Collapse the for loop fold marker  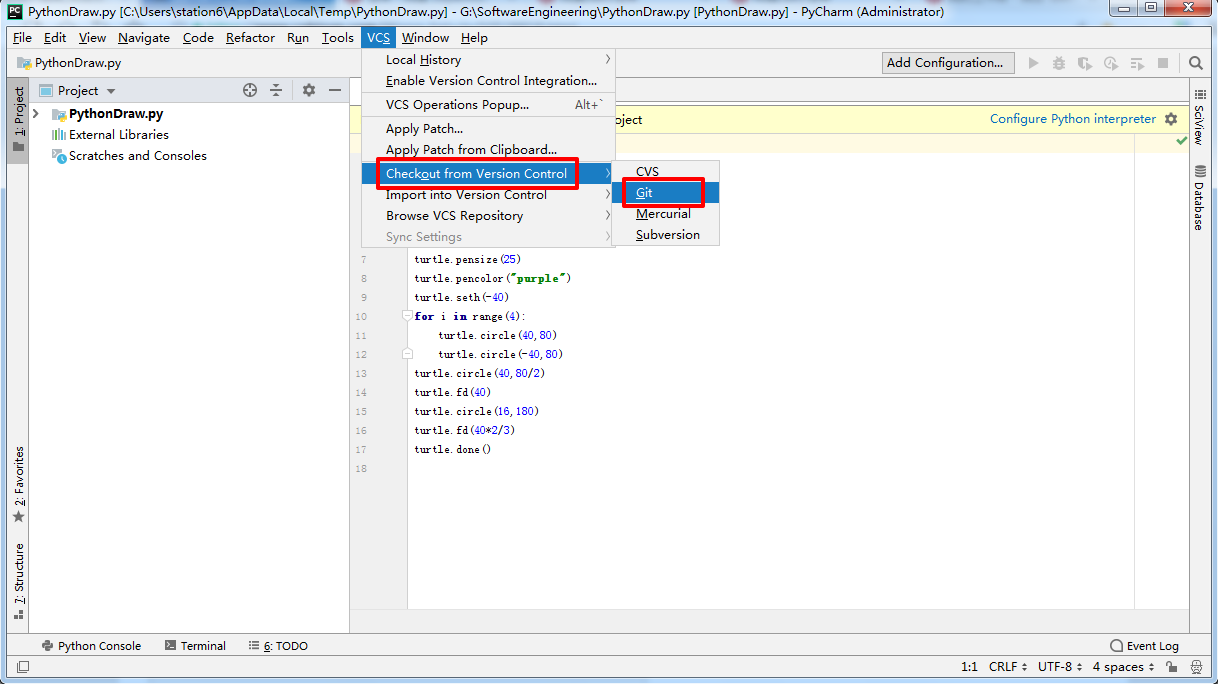(407, 316)
